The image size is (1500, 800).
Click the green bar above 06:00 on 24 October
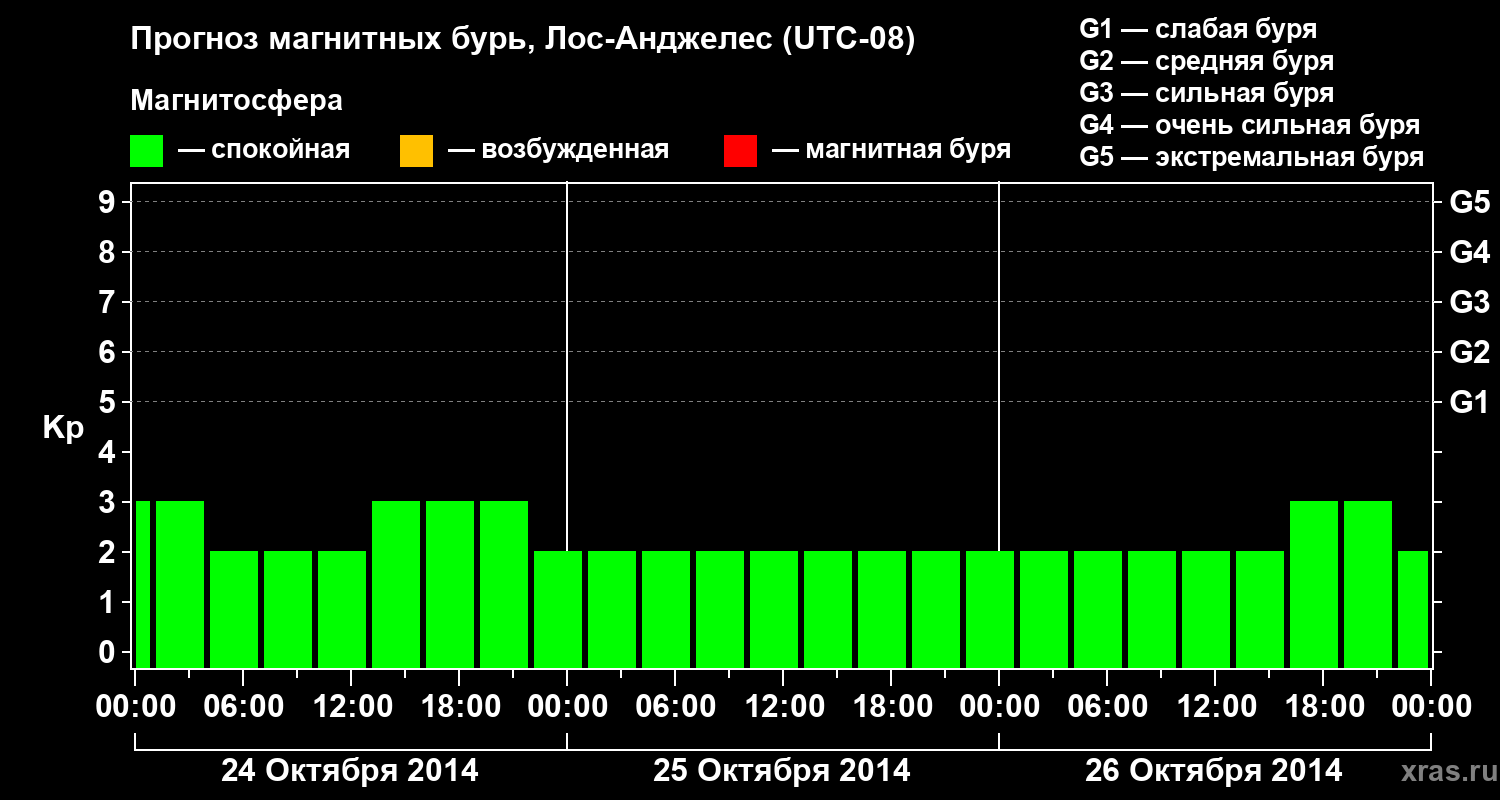[234, 609]
